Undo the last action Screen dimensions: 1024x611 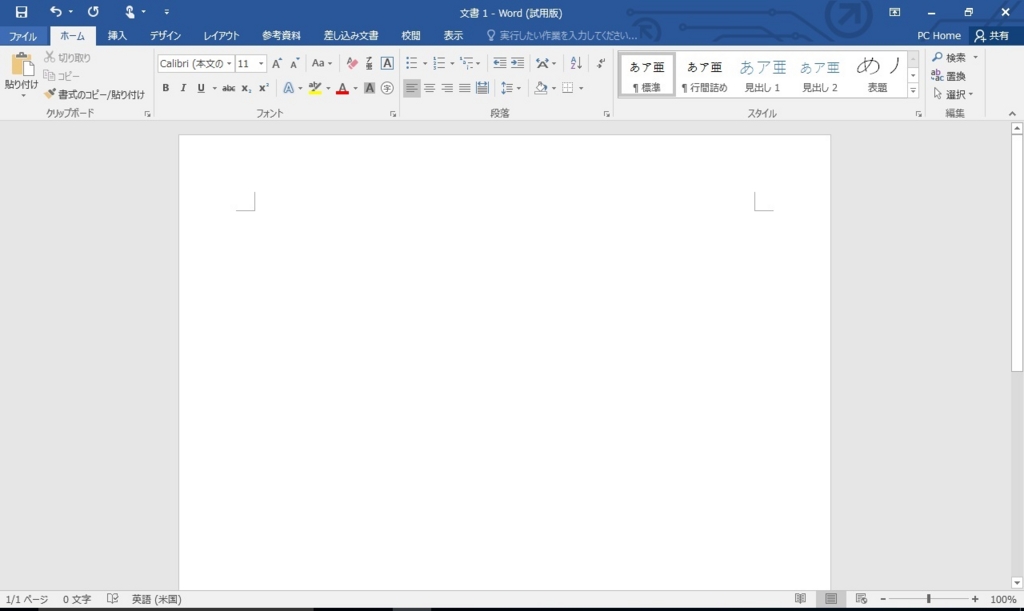[56, 12]
